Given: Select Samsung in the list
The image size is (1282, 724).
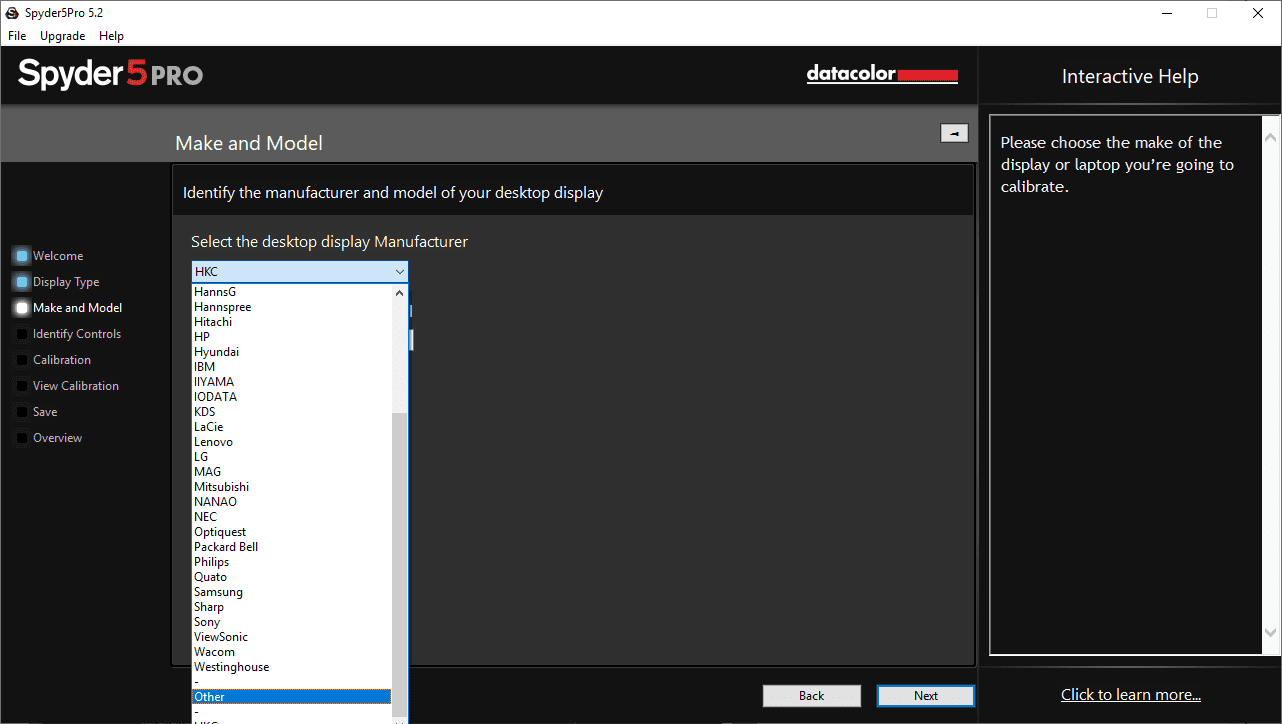Looking at the screenshot, I should pos(291,592).
